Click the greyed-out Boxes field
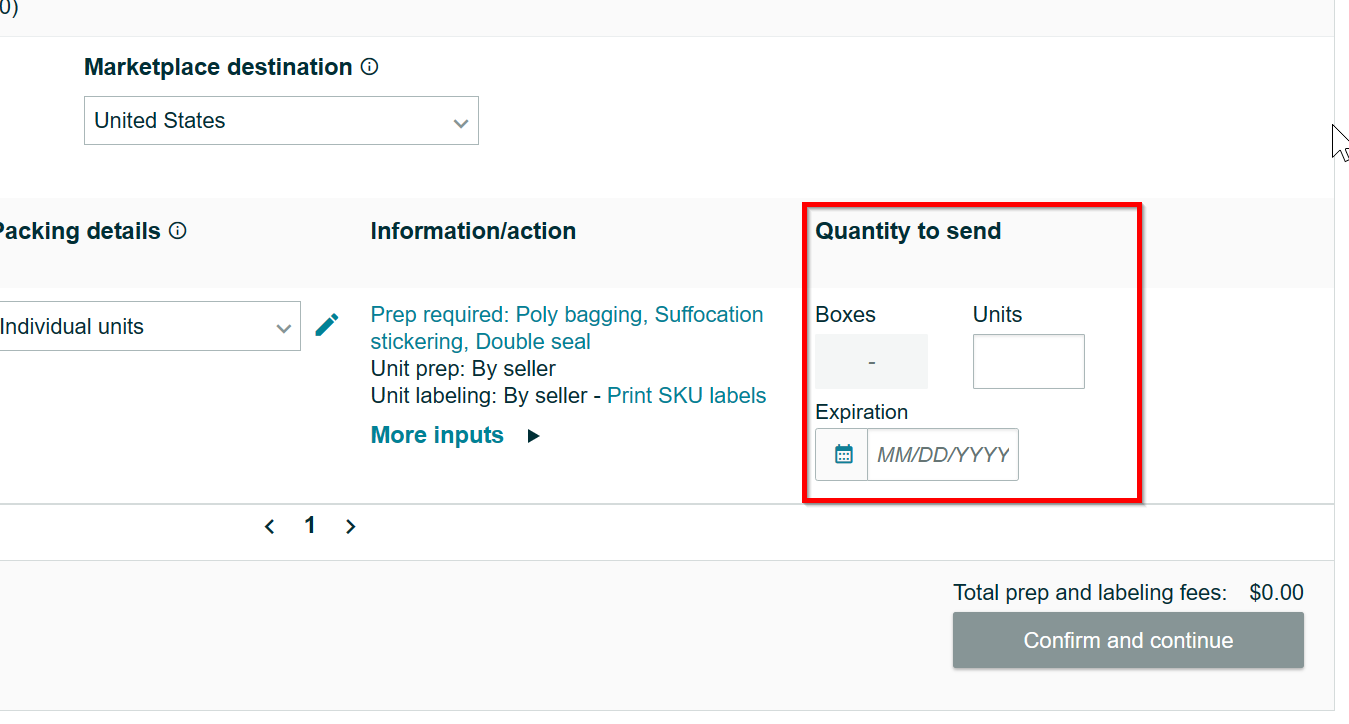The image size is (1349, 724). point(871,361)
